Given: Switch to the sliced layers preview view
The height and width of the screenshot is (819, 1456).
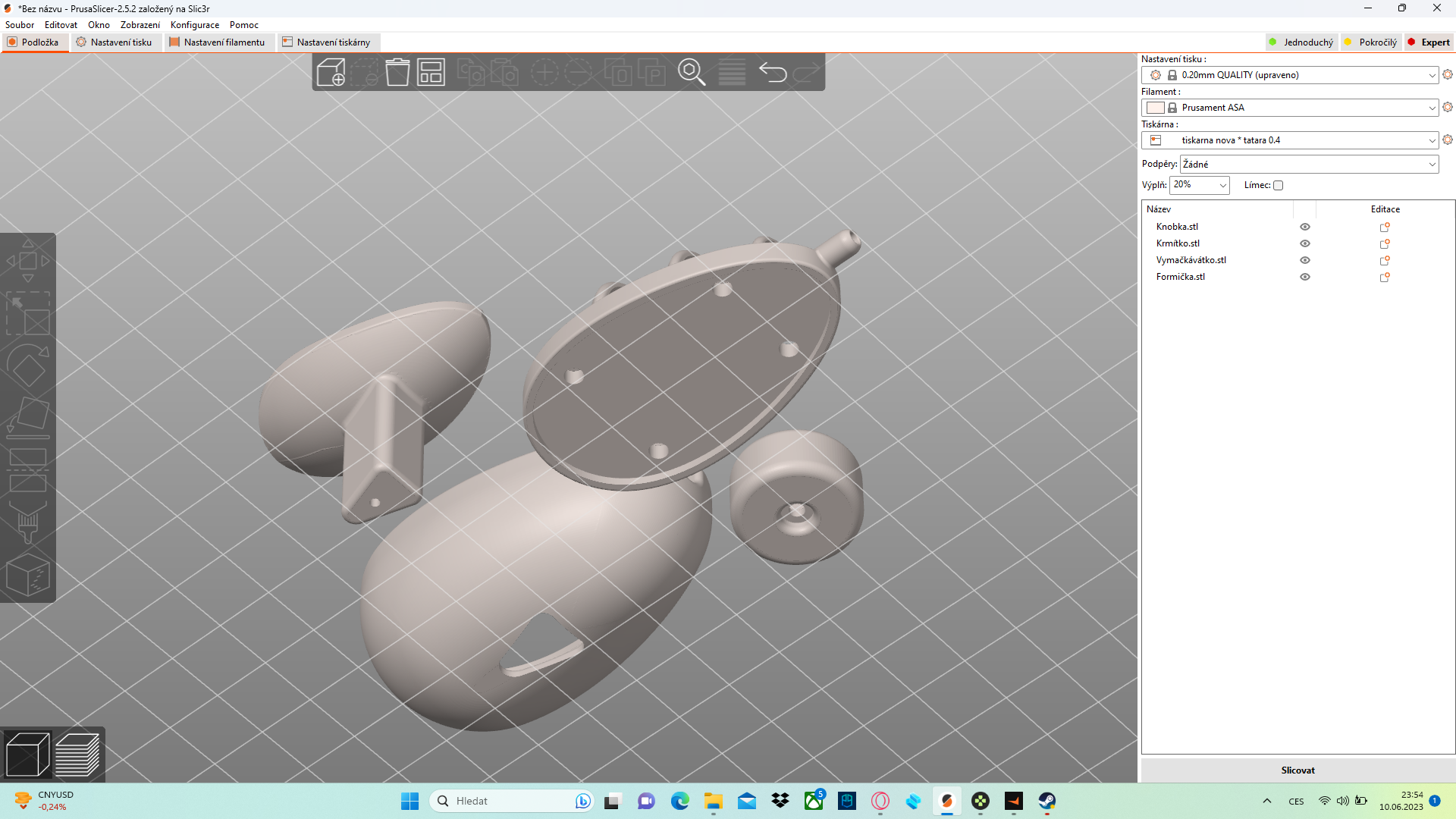Looking at the screenshot, I should (77, 755).
